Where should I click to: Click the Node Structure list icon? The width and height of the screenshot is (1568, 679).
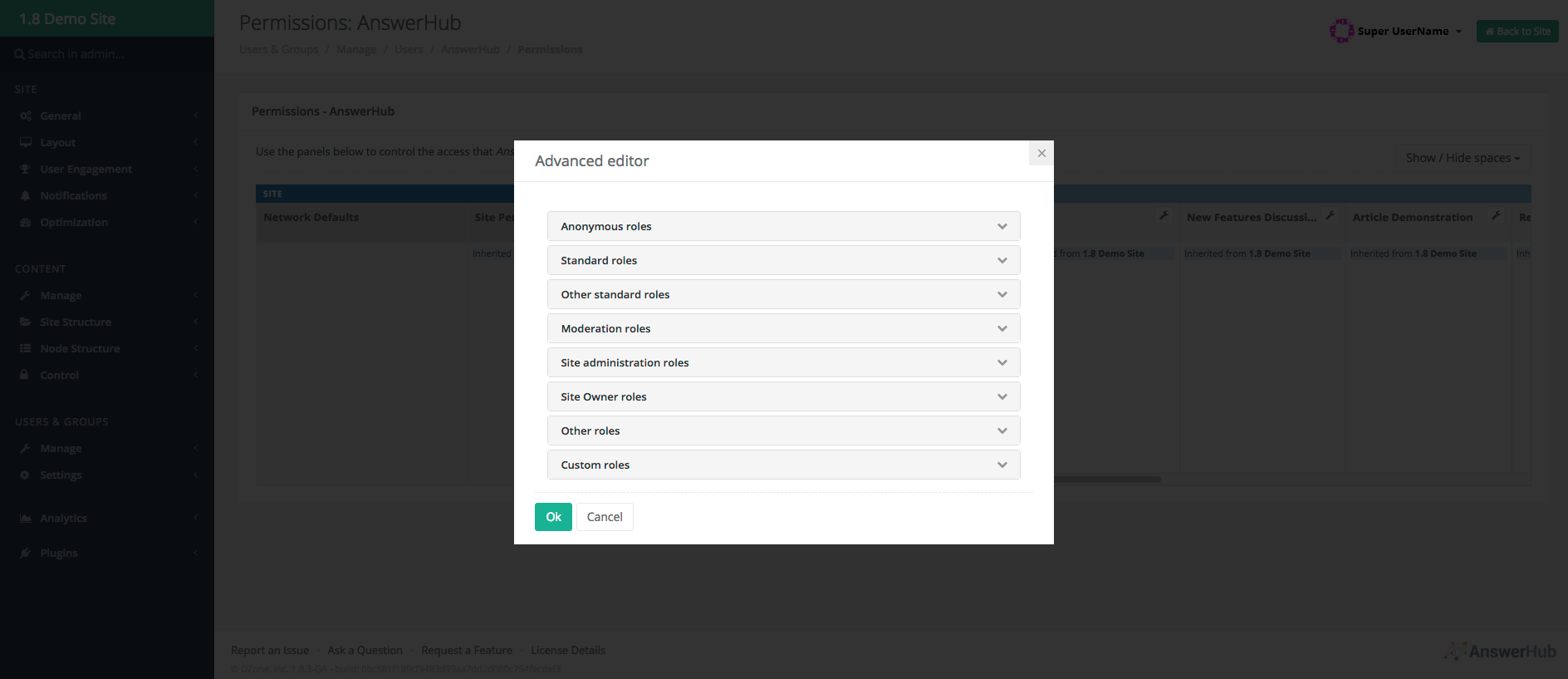pyautogui.click(x=26, y=348)
